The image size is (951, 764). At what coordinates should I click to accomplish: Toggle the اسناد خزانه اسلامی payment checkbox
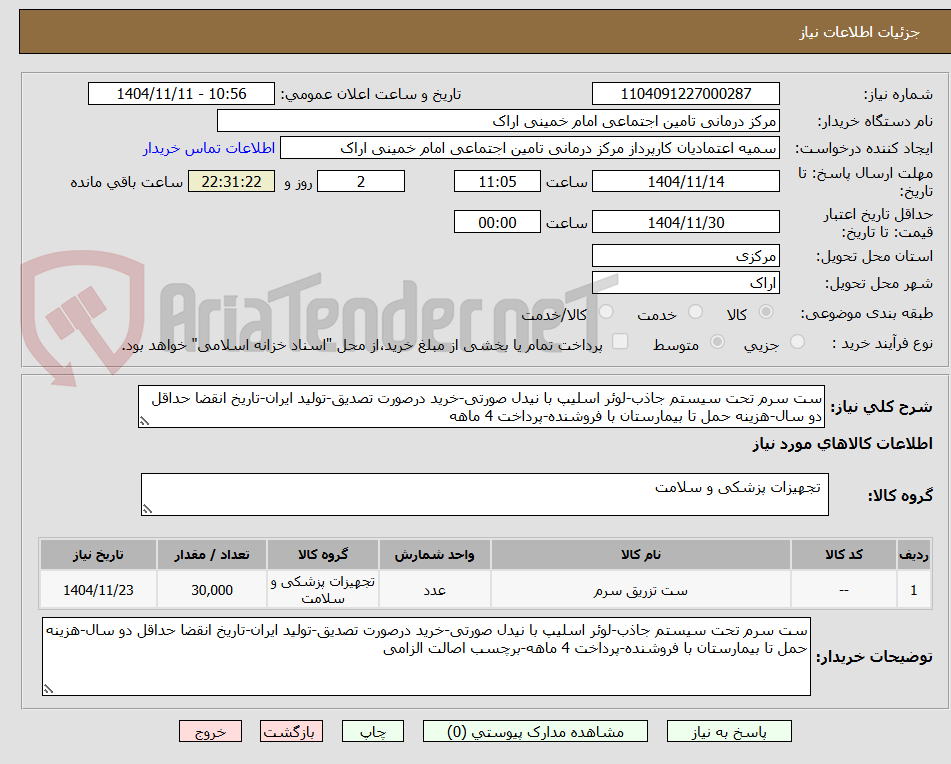620,341
